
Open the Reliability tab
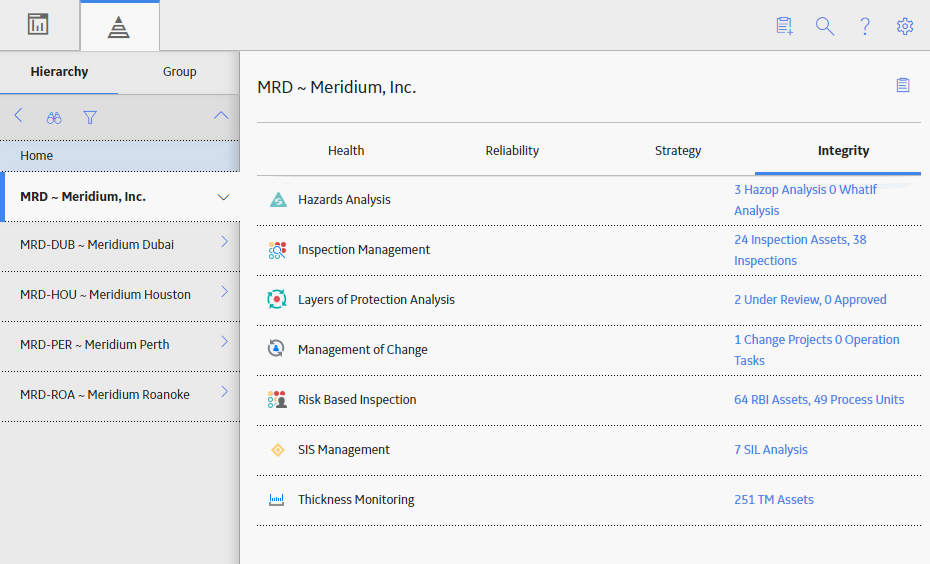click(512, 151)
